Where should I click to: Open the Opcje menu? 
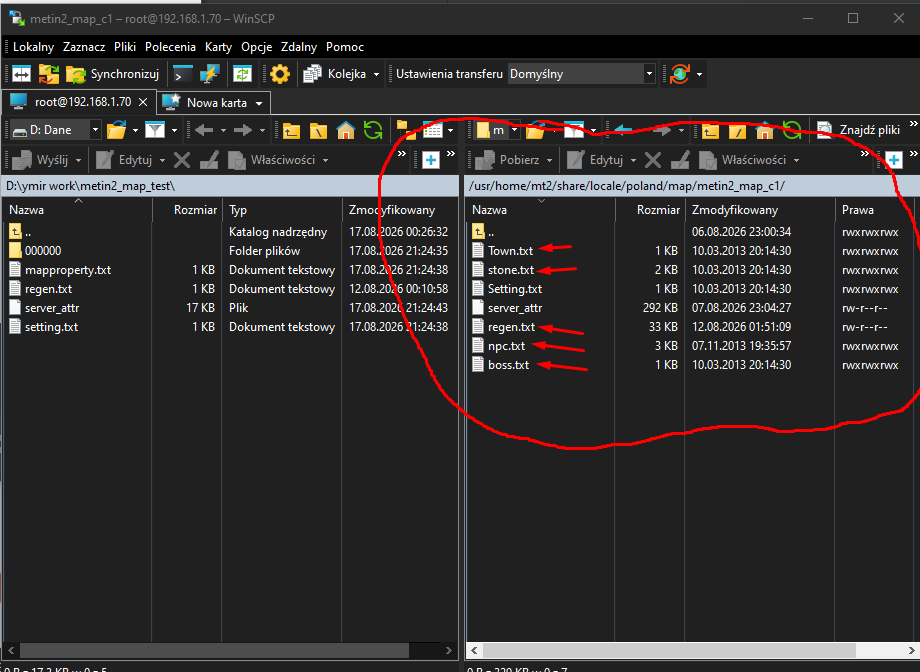tap(256, 47)
